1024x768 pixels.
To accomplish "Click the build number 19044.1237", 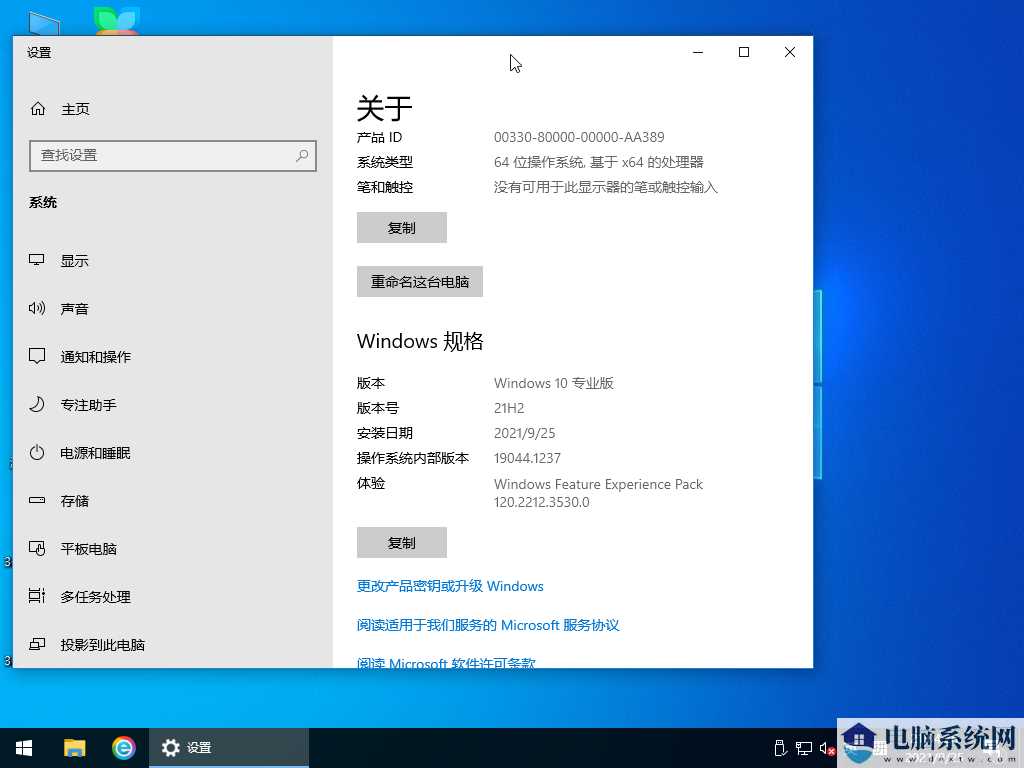I will coord(527,458).
